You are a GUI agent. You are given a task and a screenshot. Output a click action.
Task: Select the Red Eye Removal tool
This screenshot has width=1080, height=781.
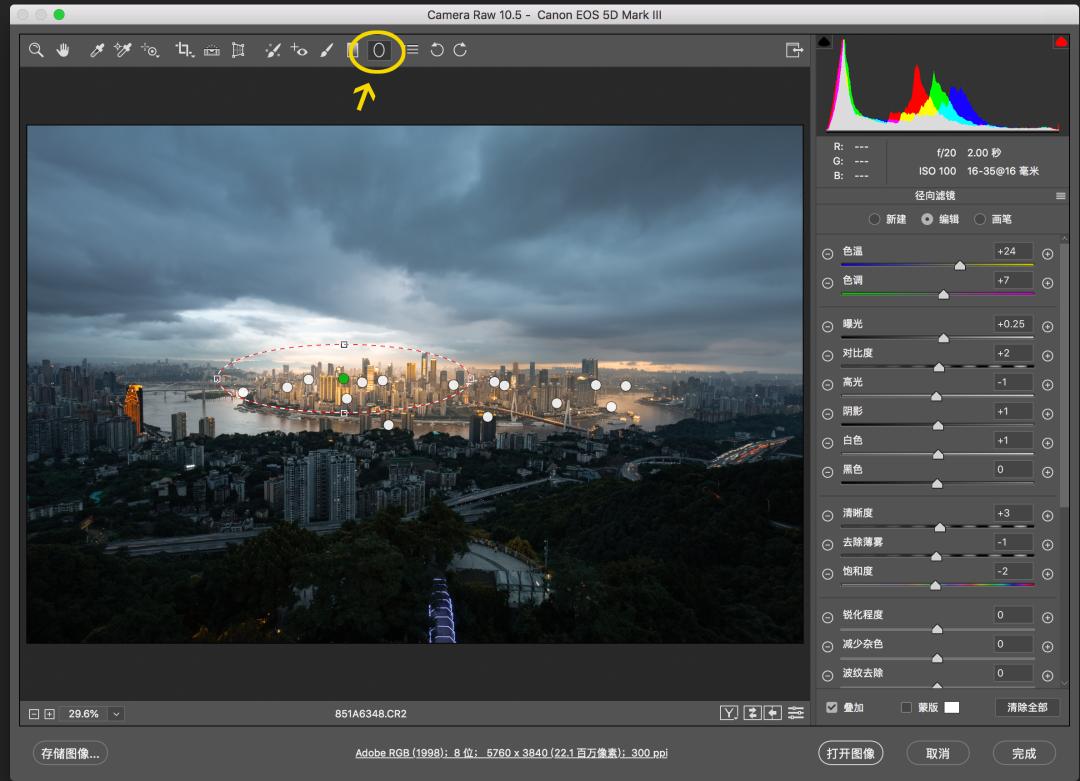299,50
